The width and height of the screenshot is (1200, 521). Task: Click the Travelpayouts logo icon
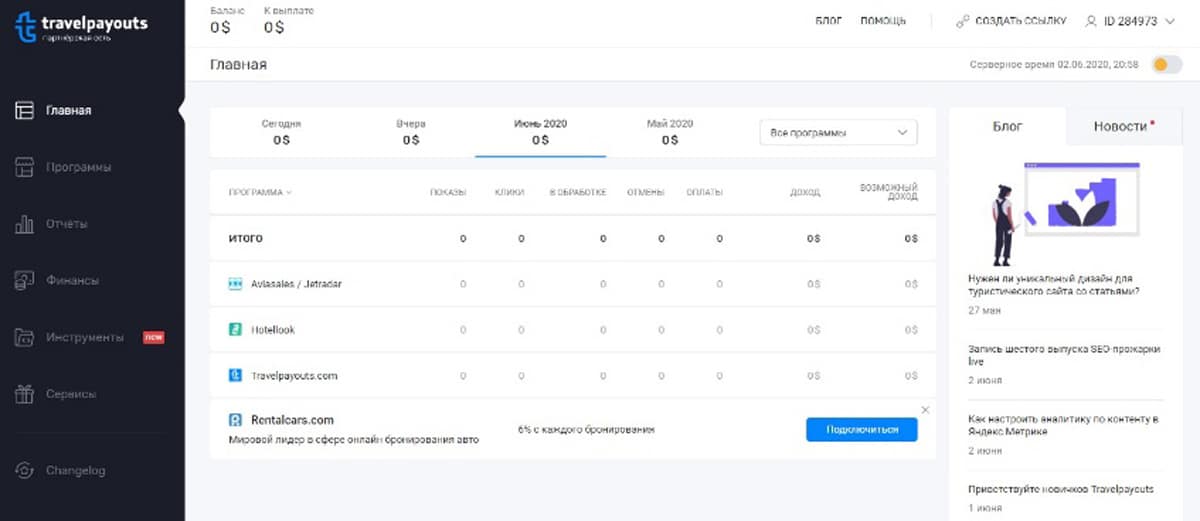click(26, 27)
